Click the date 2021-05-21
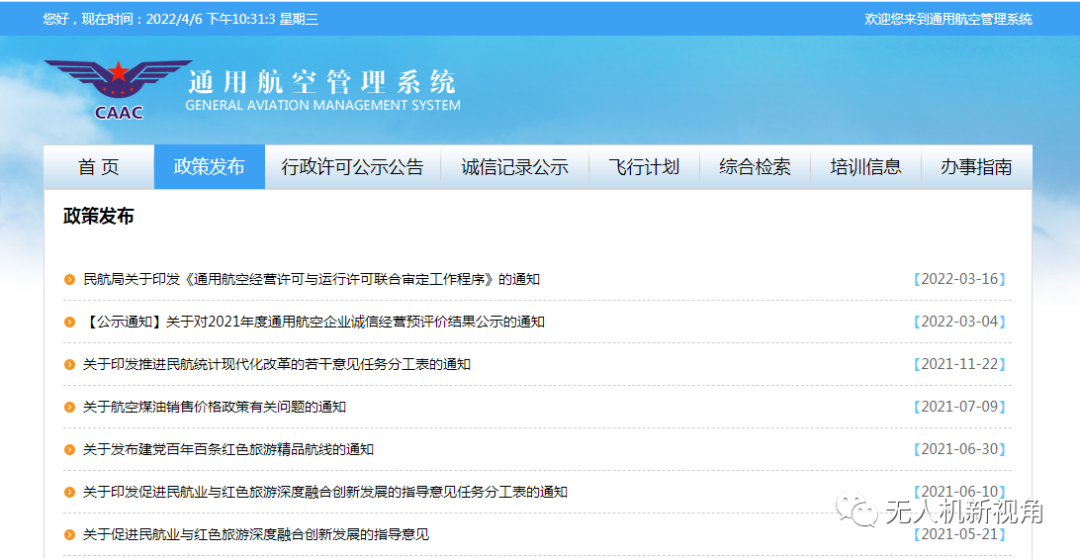The width and height of the screenshot is (1080, 559). [959, 534]
